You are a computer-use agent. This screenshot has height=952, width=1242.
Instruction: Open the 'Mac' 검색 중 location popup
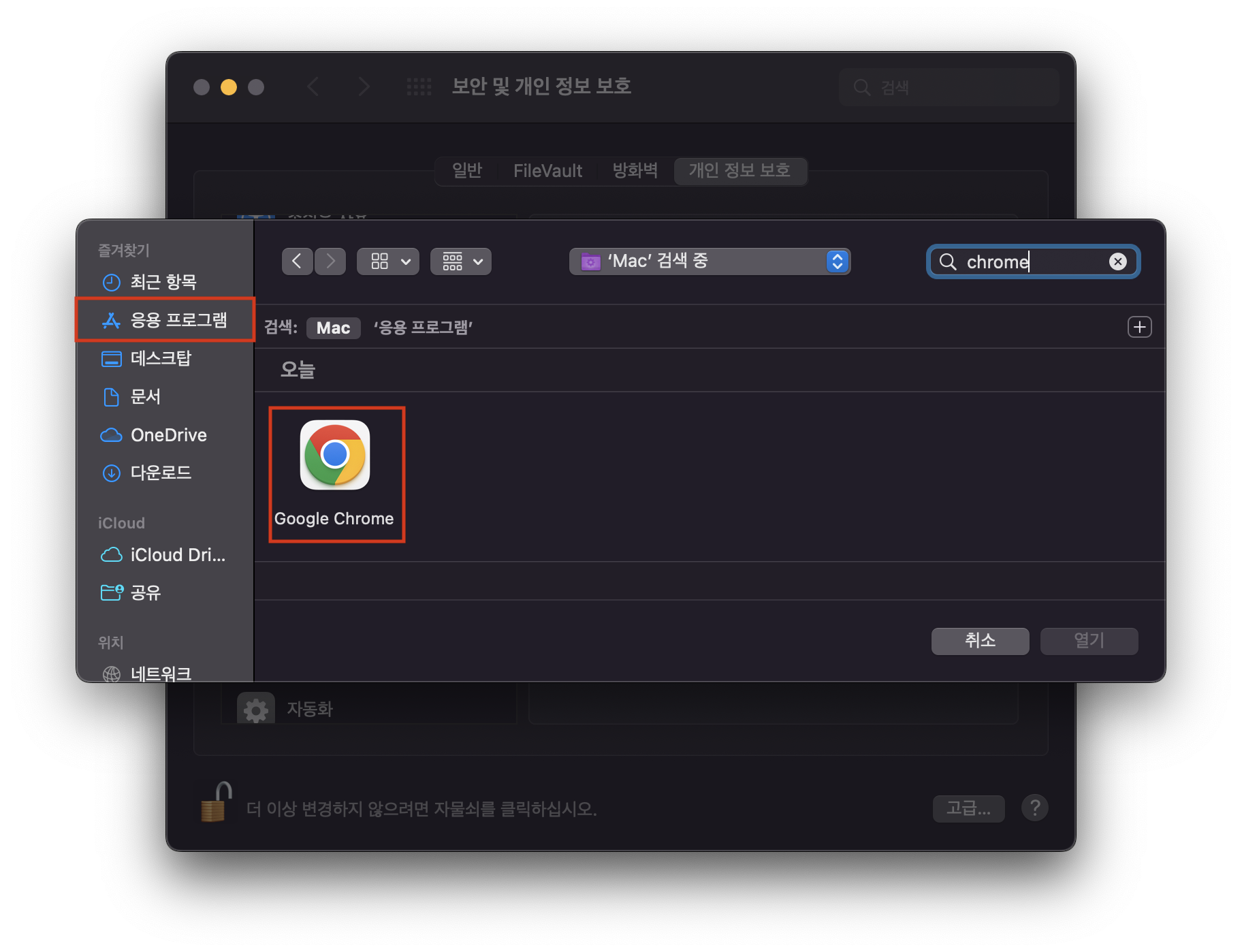(x=710, y=261)
